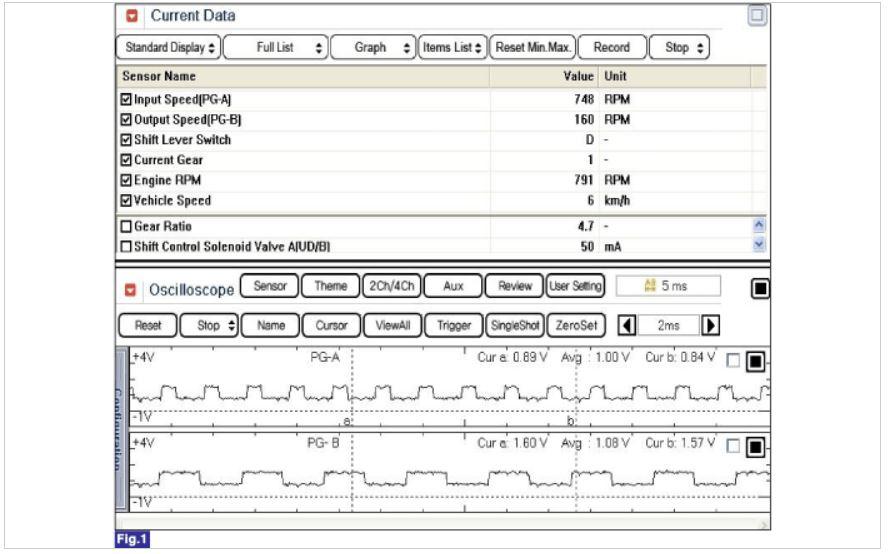Open Oscilloscope Stop dropdown

click(209, 326)
